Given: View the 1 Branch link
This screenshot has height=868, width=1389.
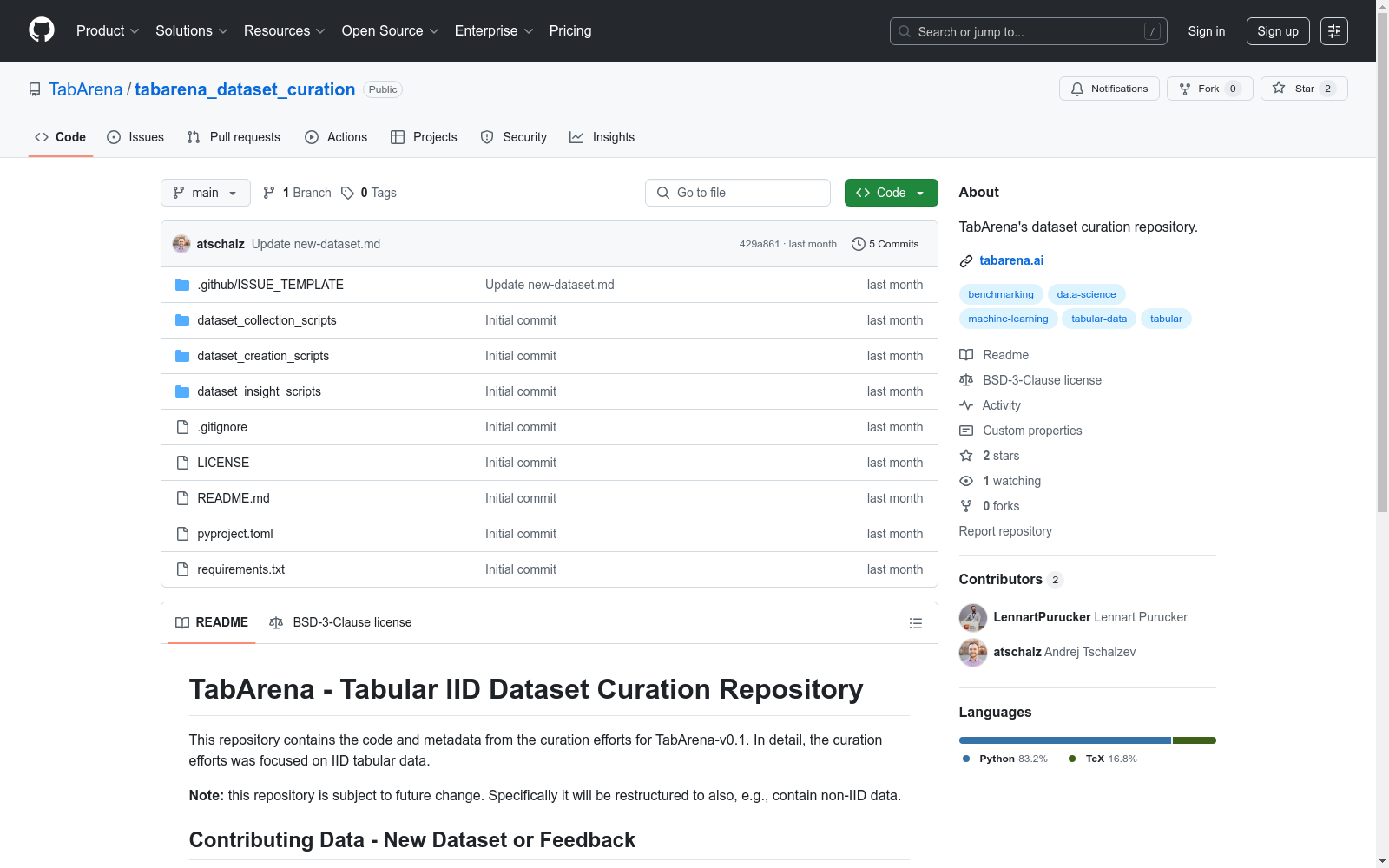Looking at the screenshot, I should pyautogui.click(x=297, y=193).
